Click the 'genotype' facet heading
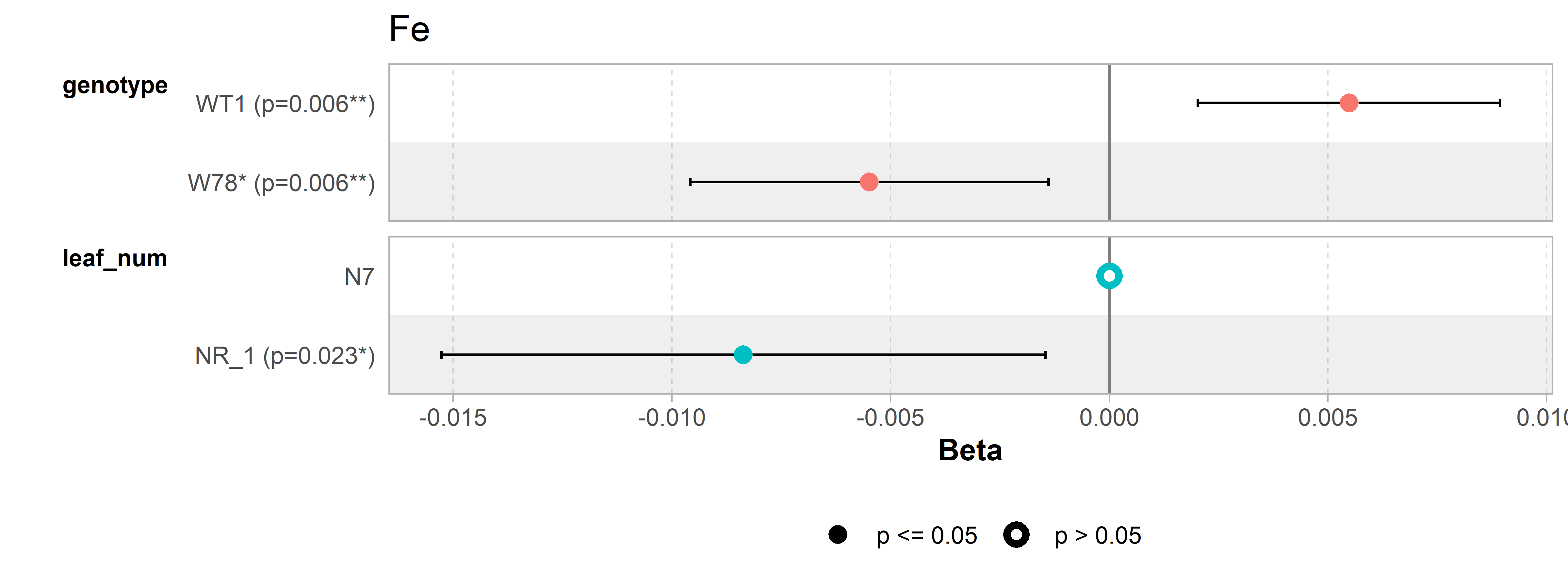1568x588 pixels. 115,86
